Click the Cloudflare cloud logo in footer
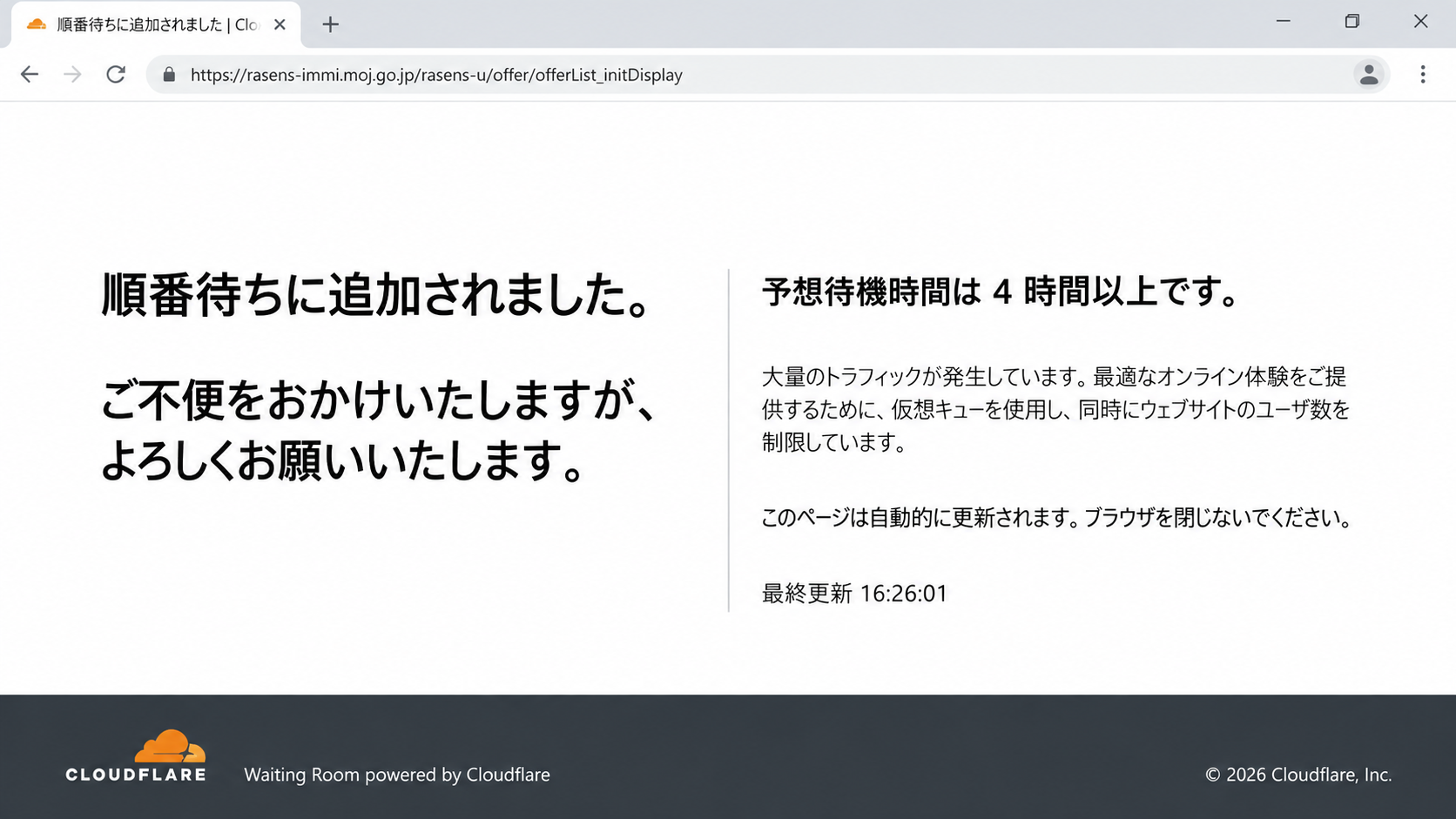This screenshot has width=1456, height=819. click(x=170, y=746)
